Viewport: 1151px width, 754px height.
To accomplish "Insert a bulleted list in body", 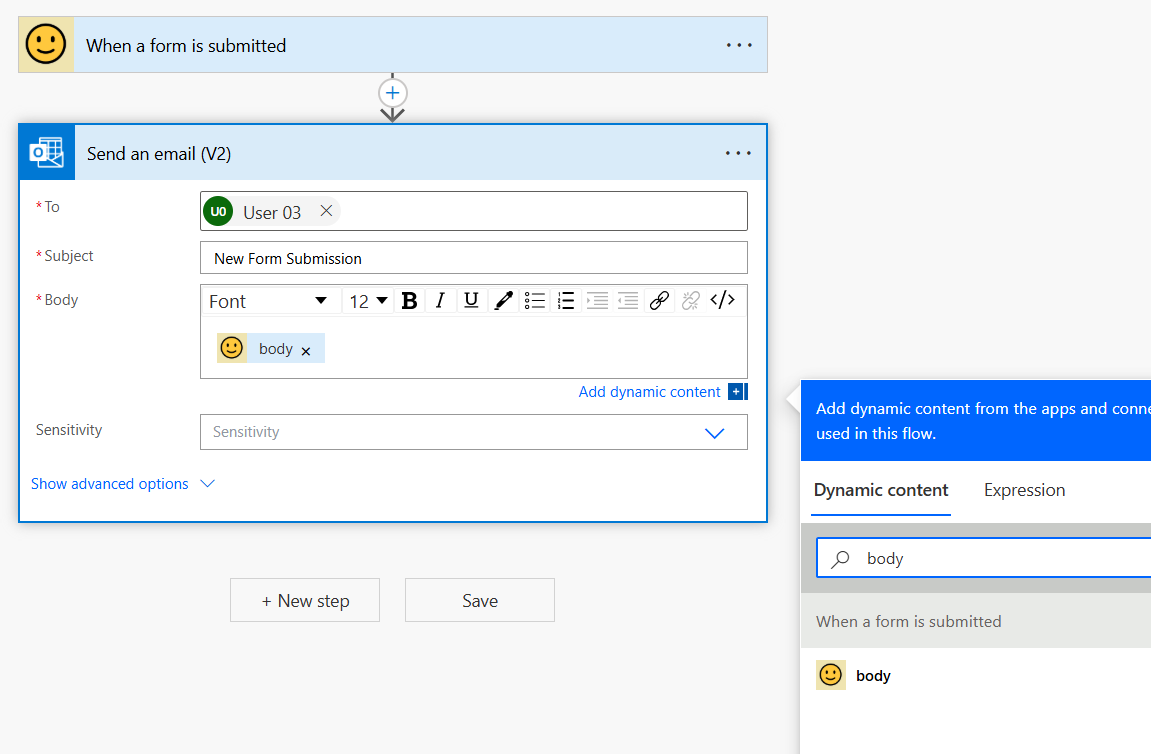I will 535,301.
